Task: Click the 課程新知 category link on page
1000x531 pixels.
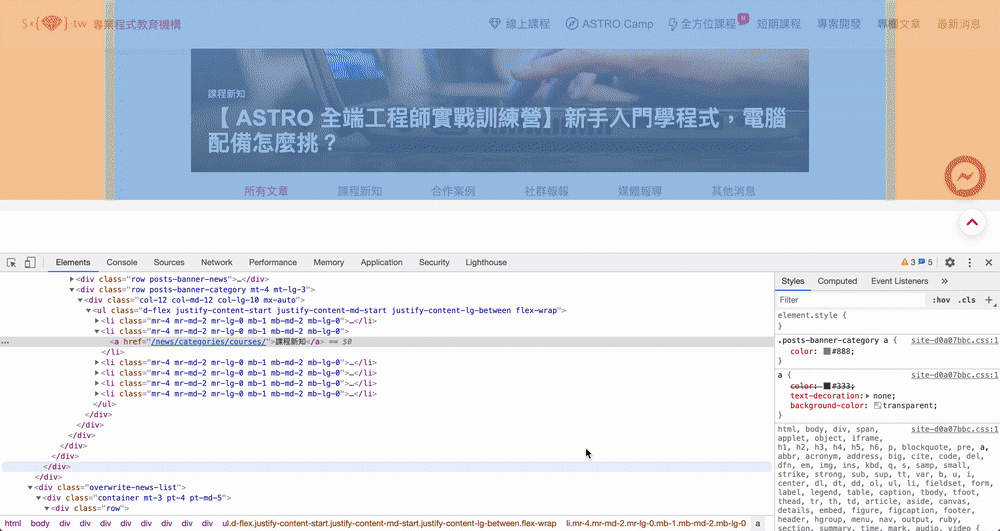Action: 360,191
